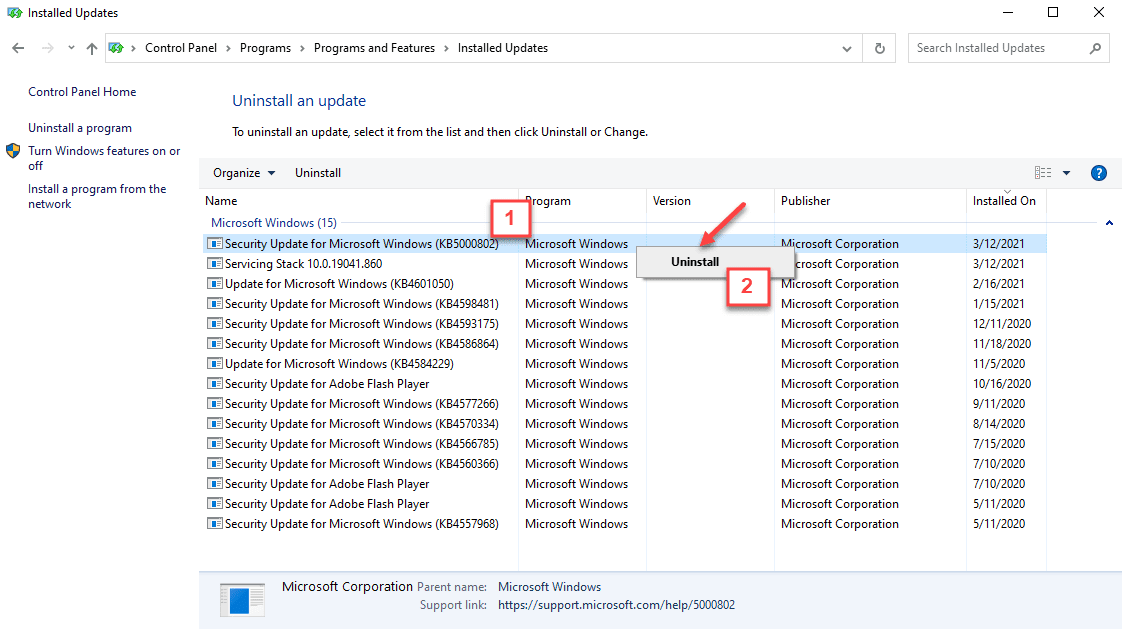Click the search magnifier icon
This screenshot has height=629, width=1122.
pos(1095,48)
